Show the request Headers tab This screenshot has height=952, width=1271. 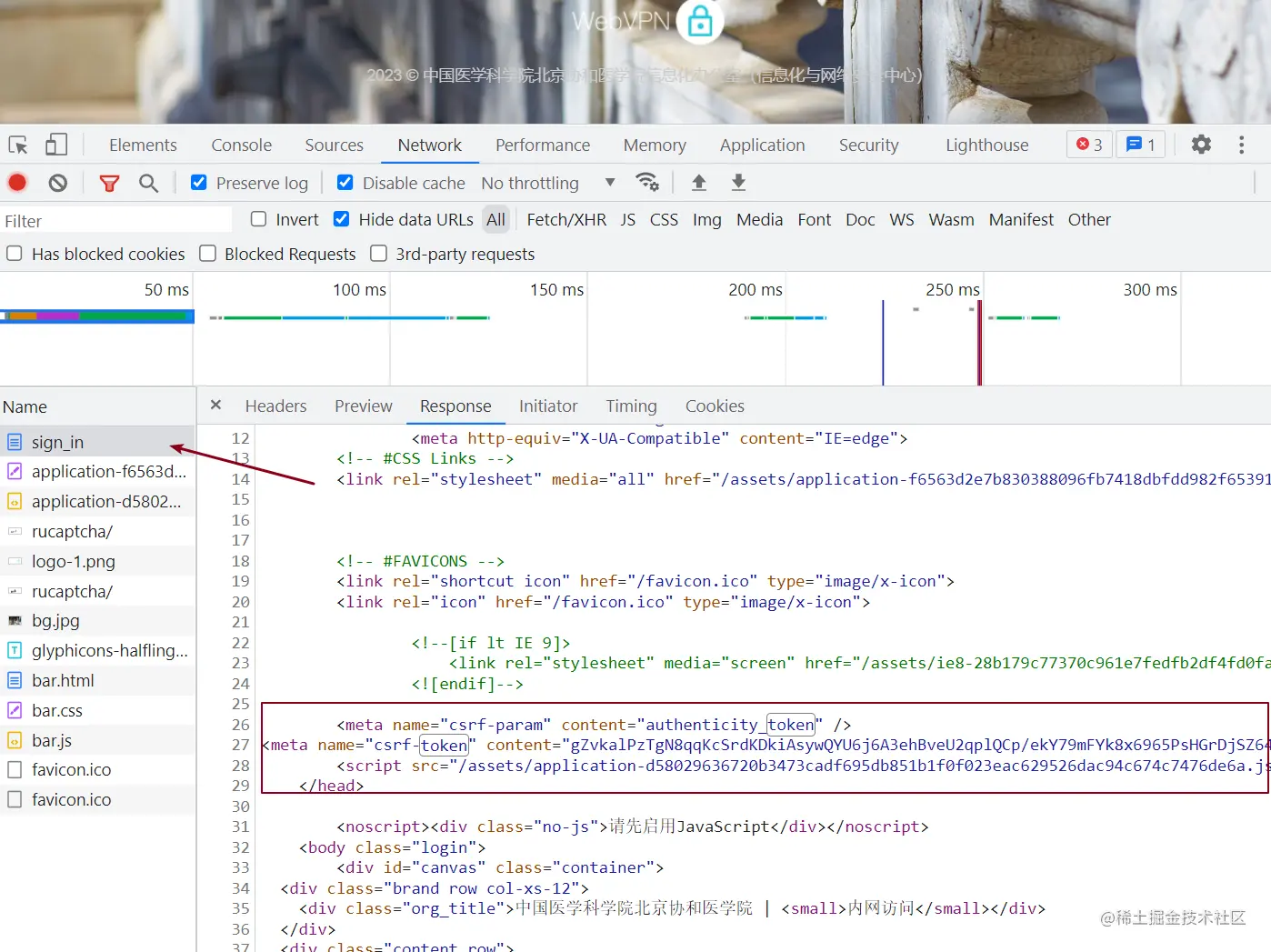[x=275, y=406]
